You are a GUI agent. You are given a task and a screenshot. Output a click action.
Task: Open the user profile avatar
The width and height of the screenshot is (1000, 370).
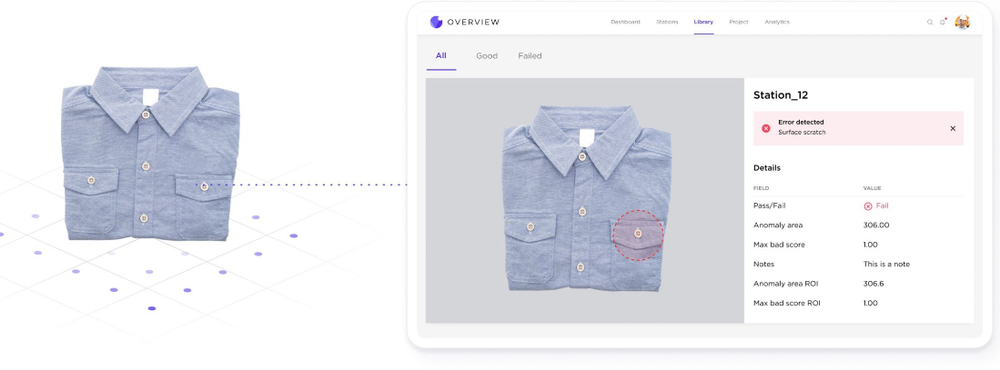962,22
